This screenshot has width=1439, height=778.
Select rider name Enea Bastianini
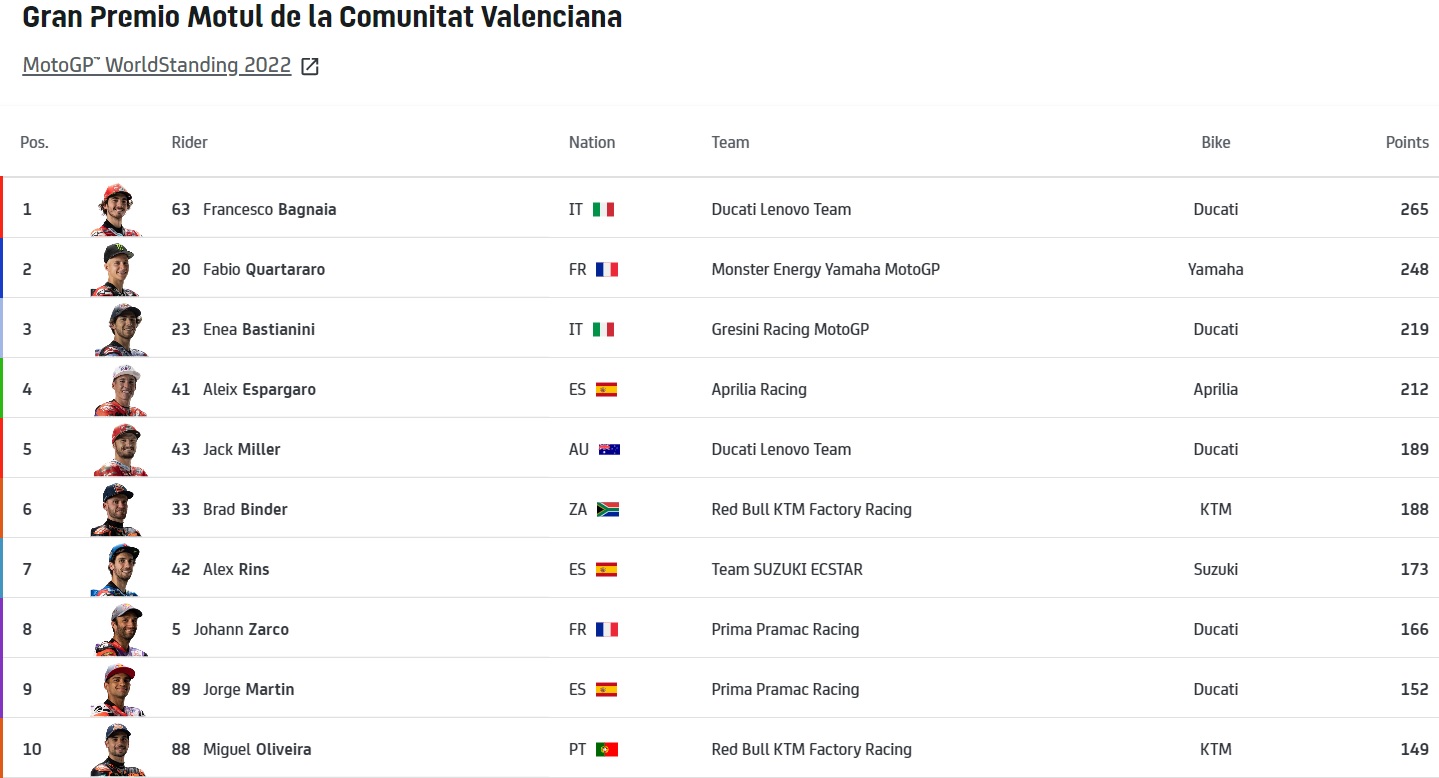coord(258,329)
